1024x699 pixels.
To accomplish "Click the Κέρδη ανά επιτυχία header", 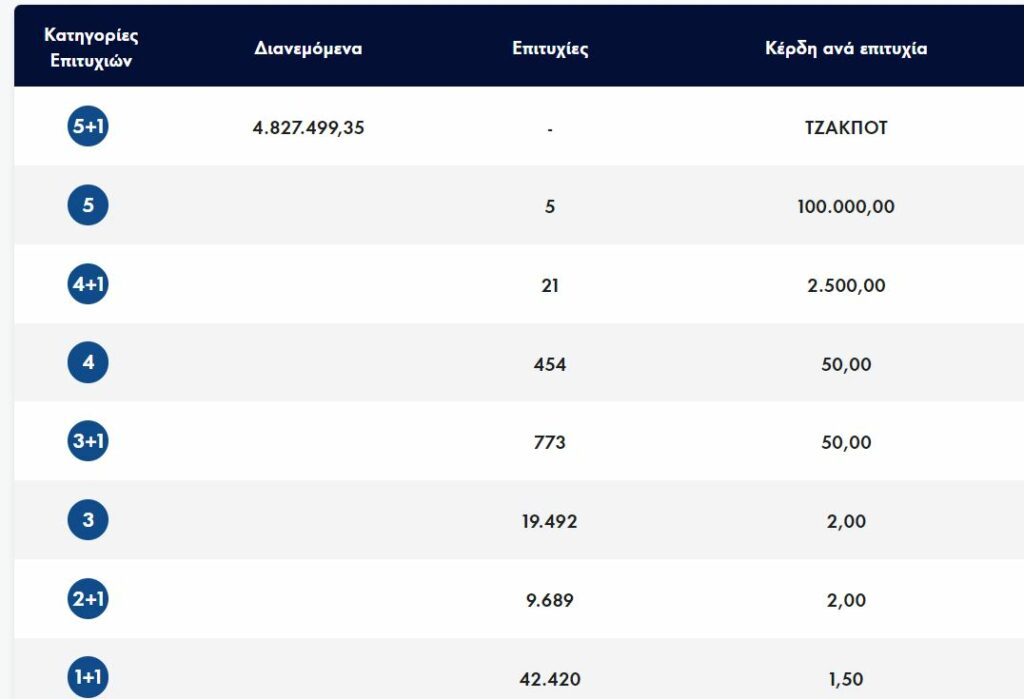I will (846, 48).
